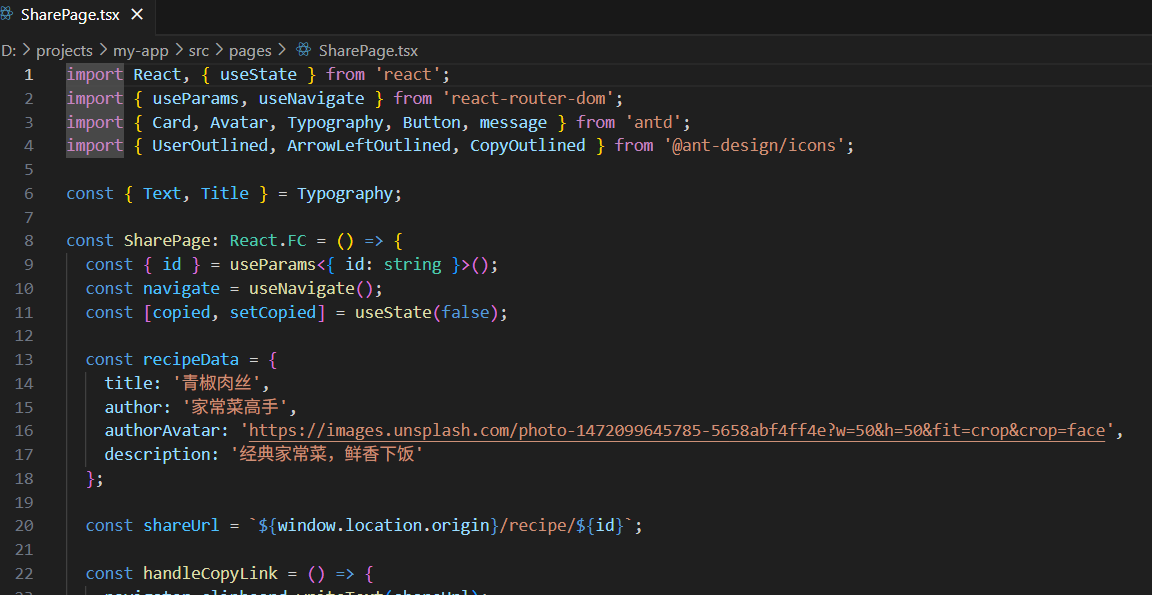Click React.FC type annotation
The image size is (1152, 595).
point(268,241)
